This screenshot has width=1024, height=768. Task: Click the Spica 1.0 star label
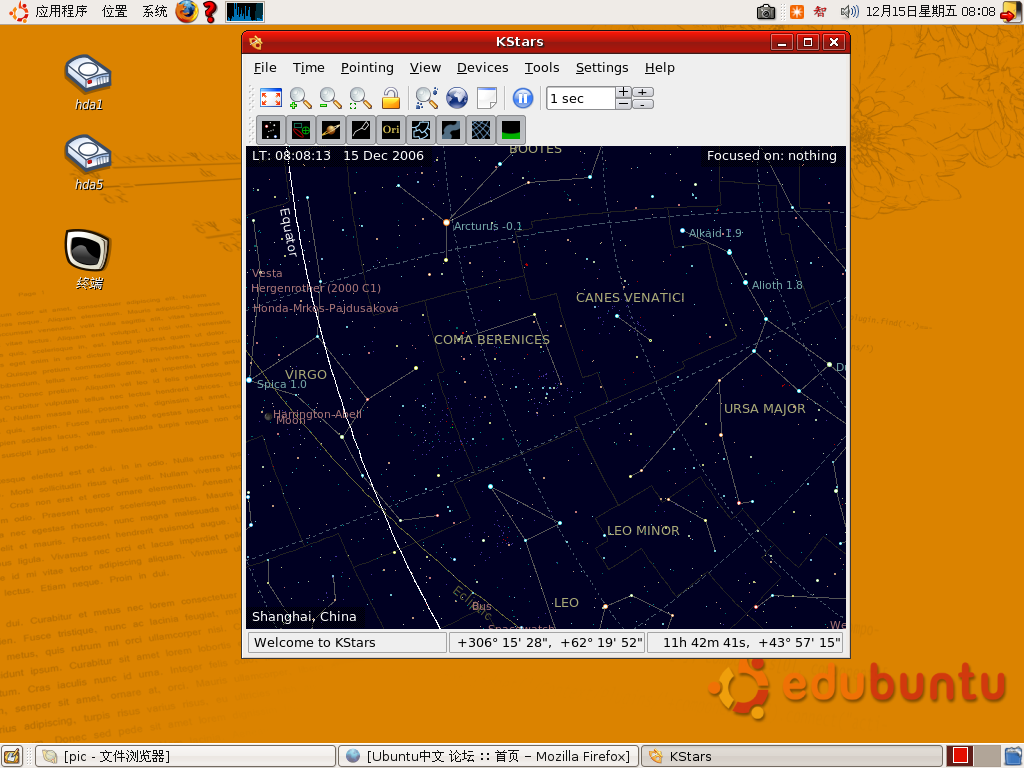[282, 385]
